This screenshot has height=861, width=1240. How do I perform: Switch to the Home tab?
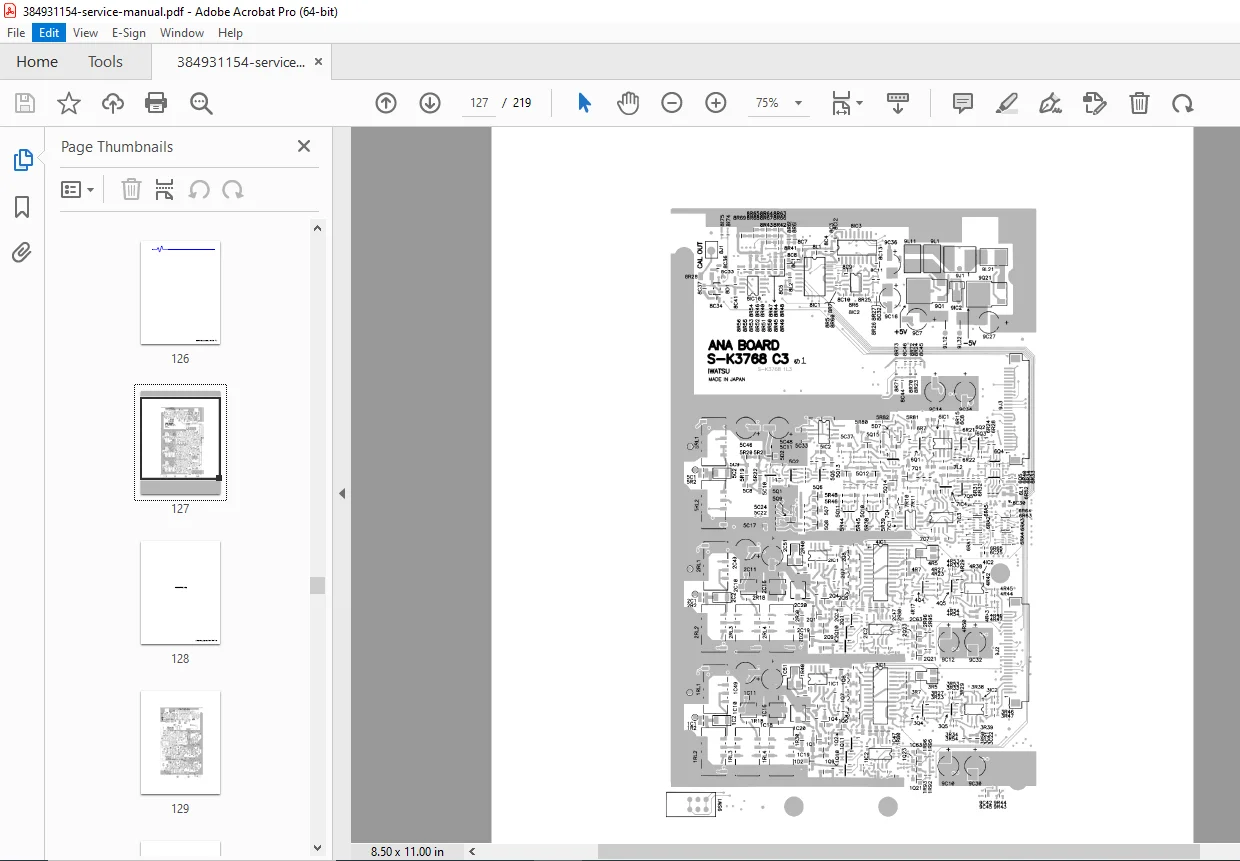coord(37,62)
